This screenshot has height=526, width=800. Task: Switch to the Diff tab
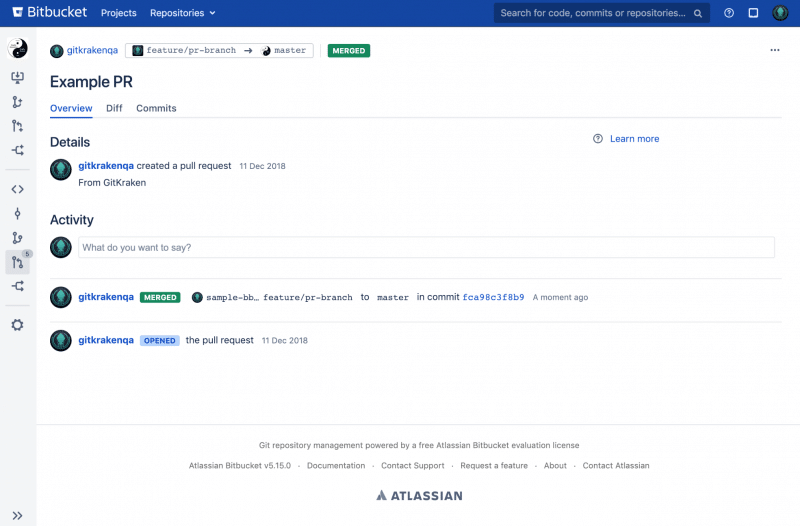pyautogui.click(x=114, y=108)
